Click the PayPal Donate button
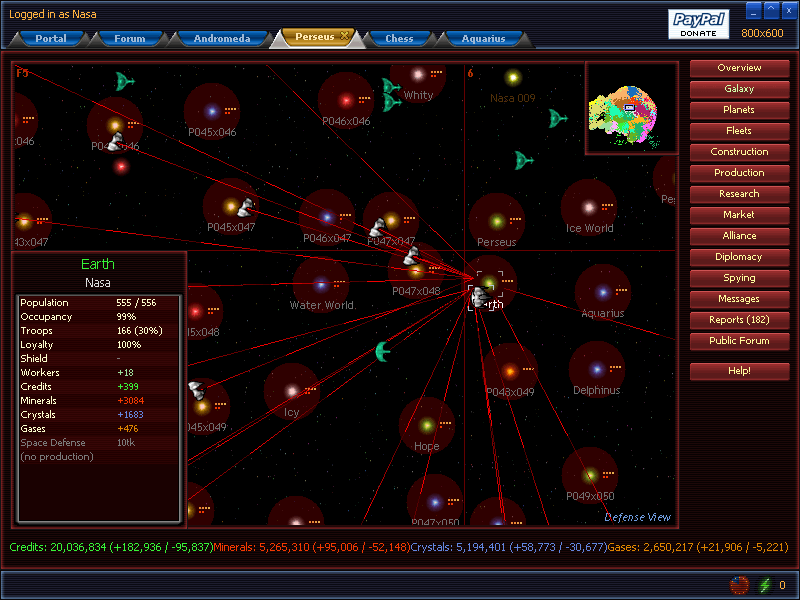Screen dimensions: 800x600 pos(698,24)
